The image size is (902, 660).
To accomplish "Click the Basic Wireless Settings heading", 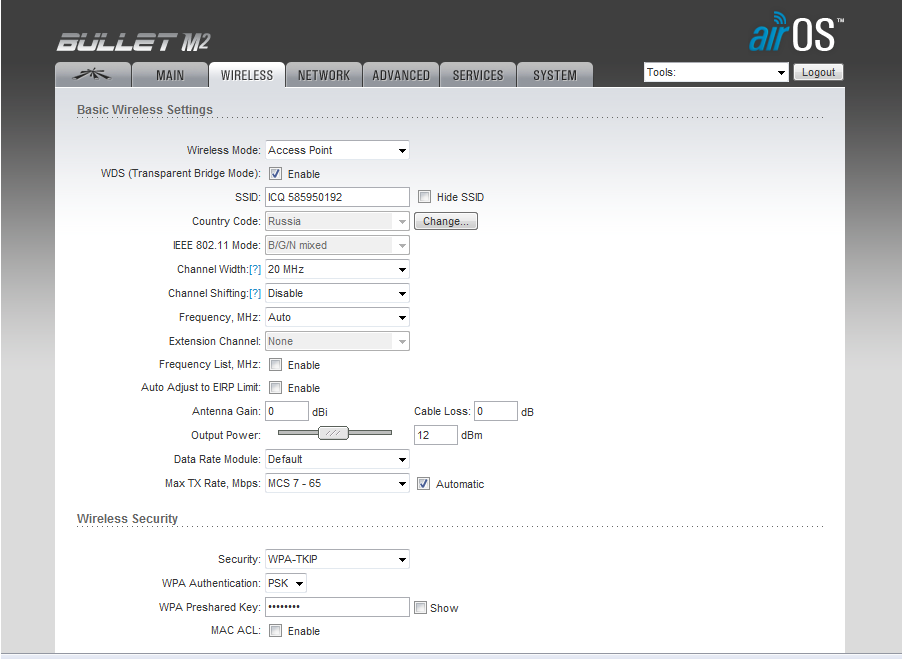I will tap(145, 109).
